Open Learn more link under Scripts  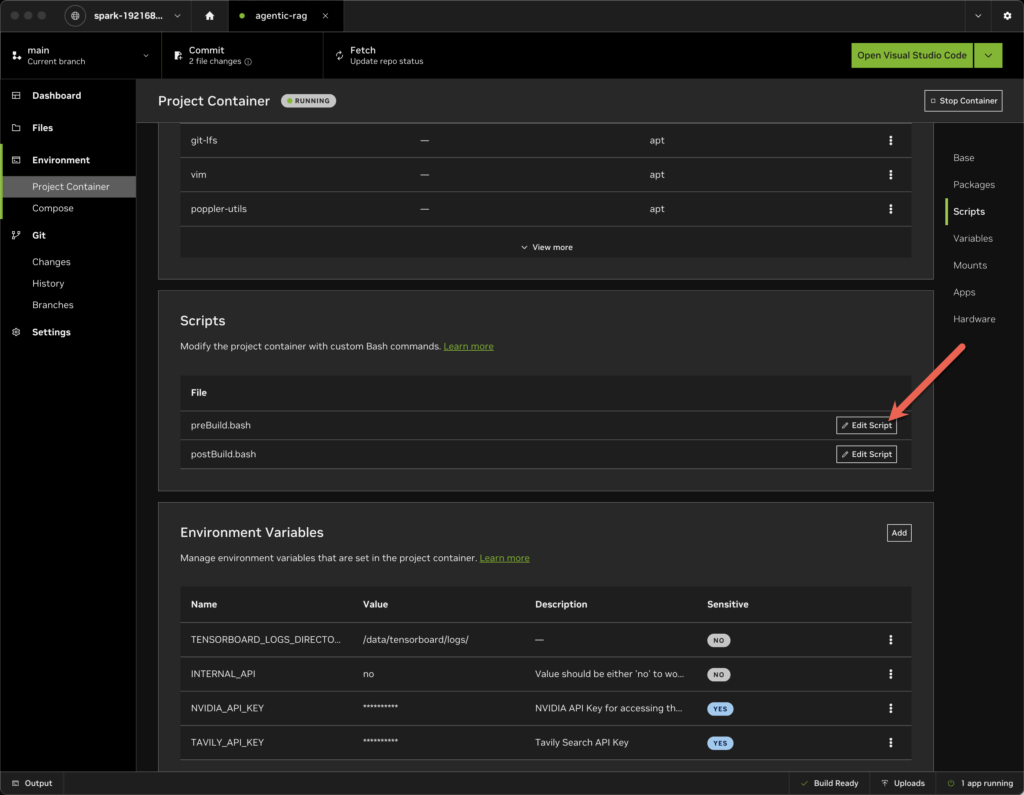pos(468,346)
